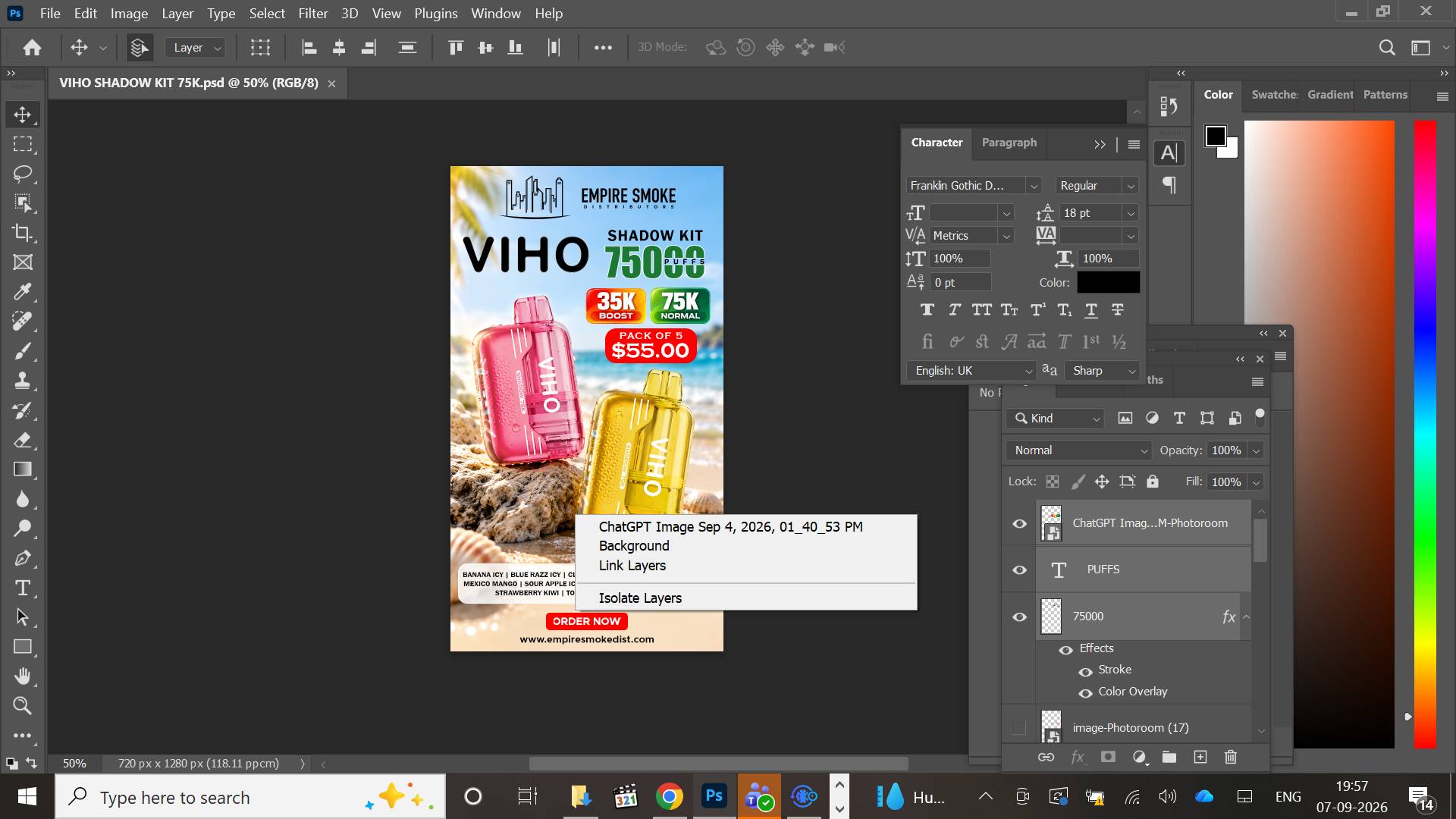Image resolution: width=1456 pixels, height=819 pixels.
Task: Click the text Color swatch in Character panel
Action: 1108,282
